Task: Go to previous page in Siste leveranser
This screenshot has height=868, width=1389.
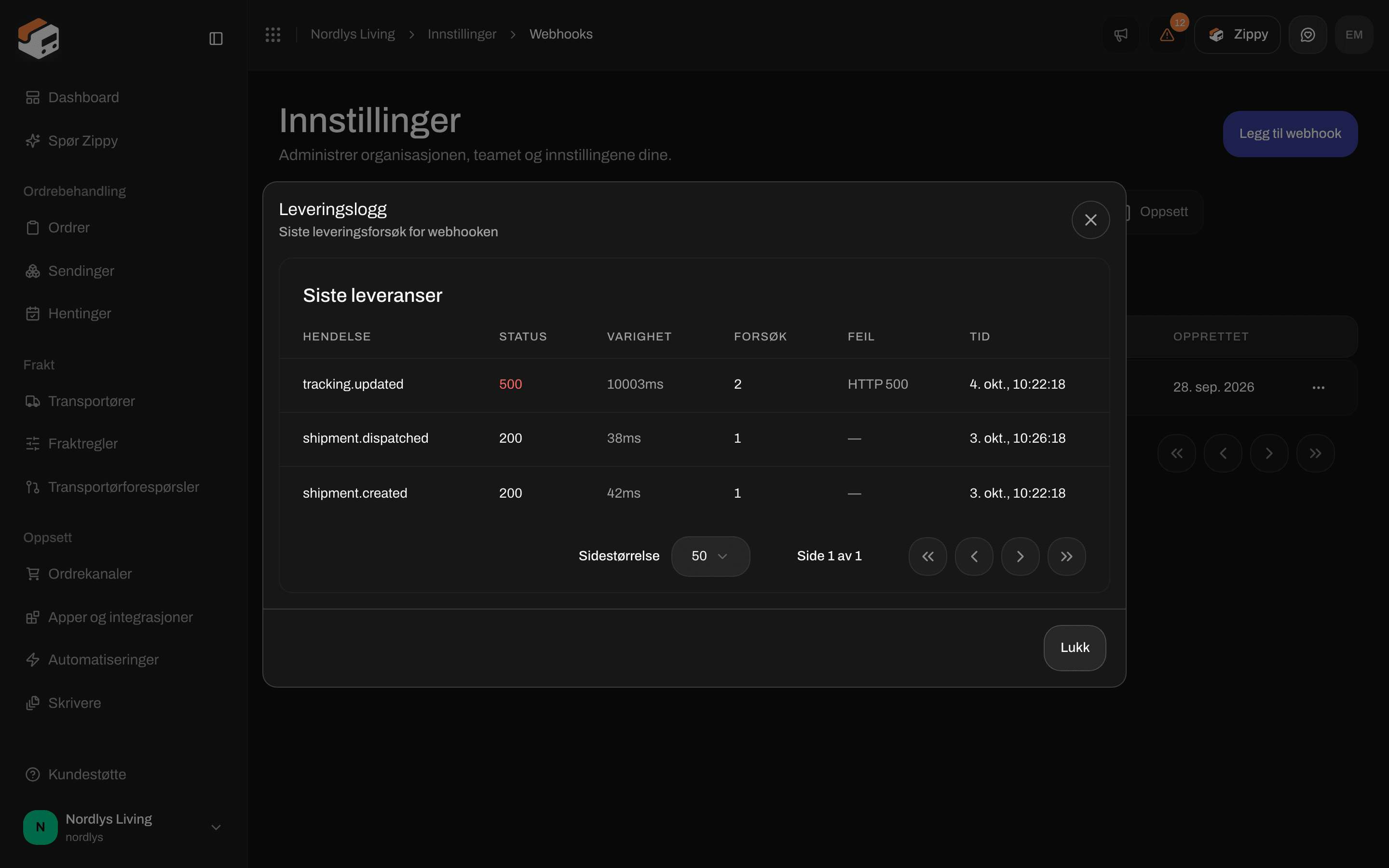Action: coord(974,556)
